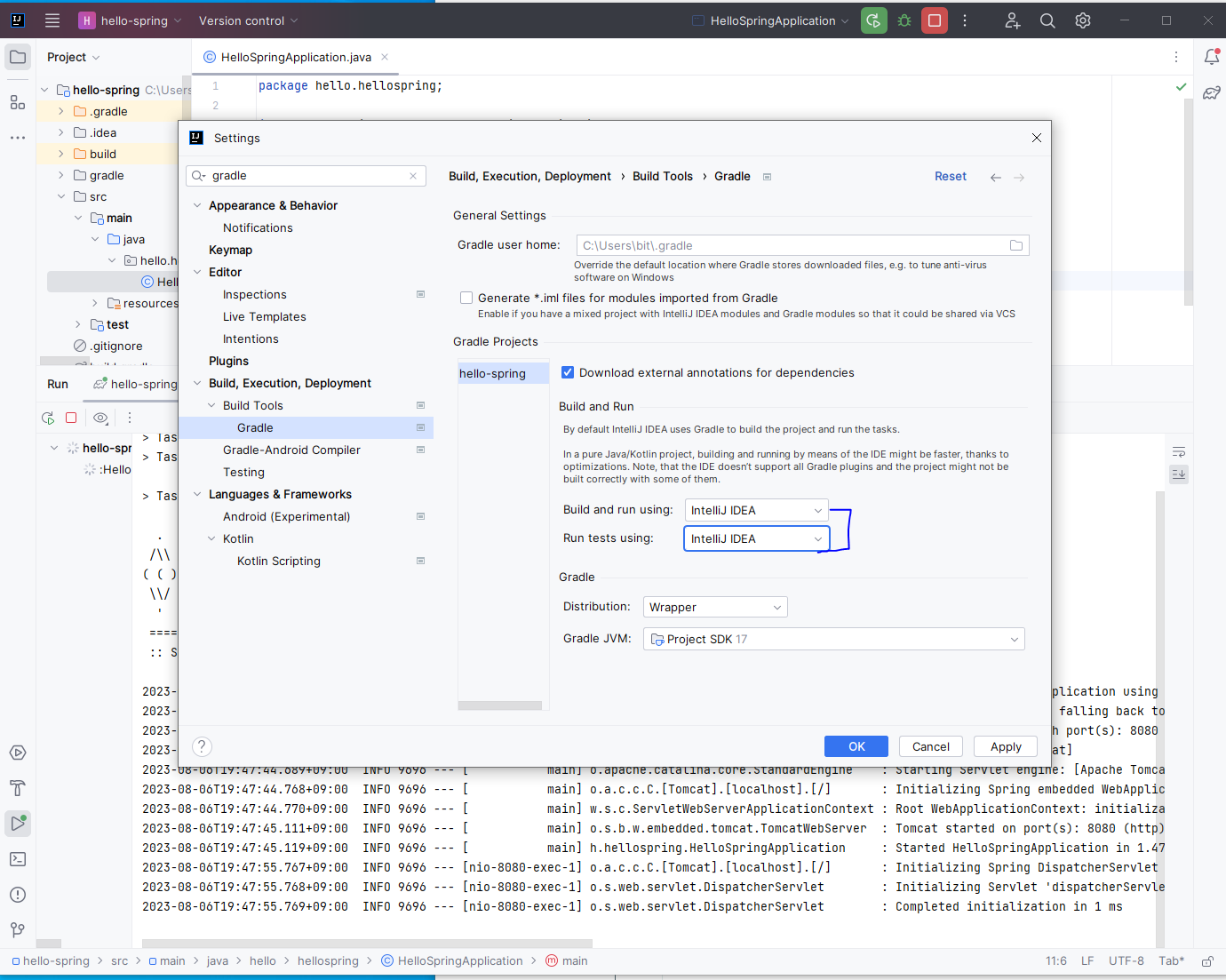1226x980 pixels.
Task: Stop the running application with red square
Action: coord(935,20)
